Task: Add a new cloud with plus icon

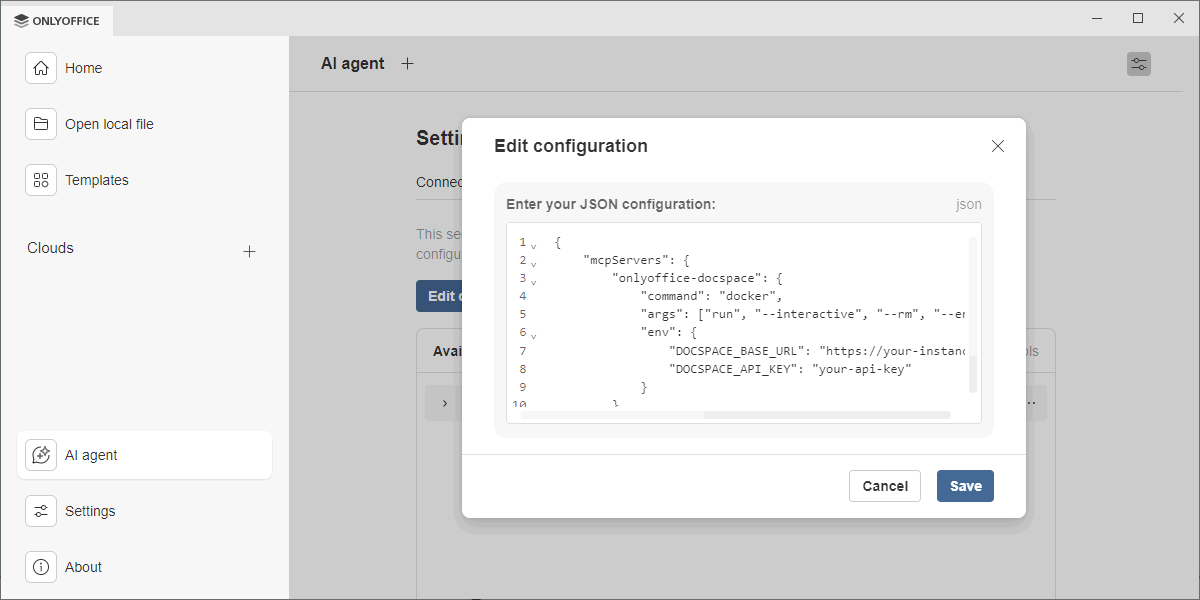Action: click(250, 251)
